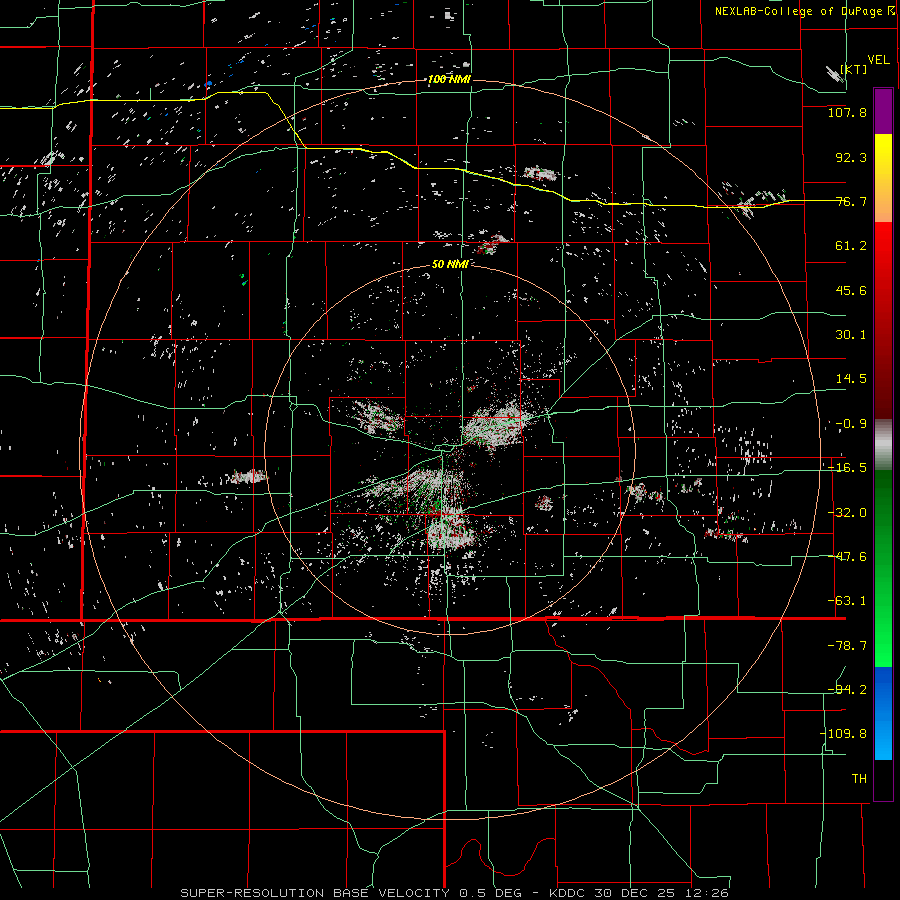
Task: Click the 30.1 velocity scale value
Action: click(x=851, y=335)
